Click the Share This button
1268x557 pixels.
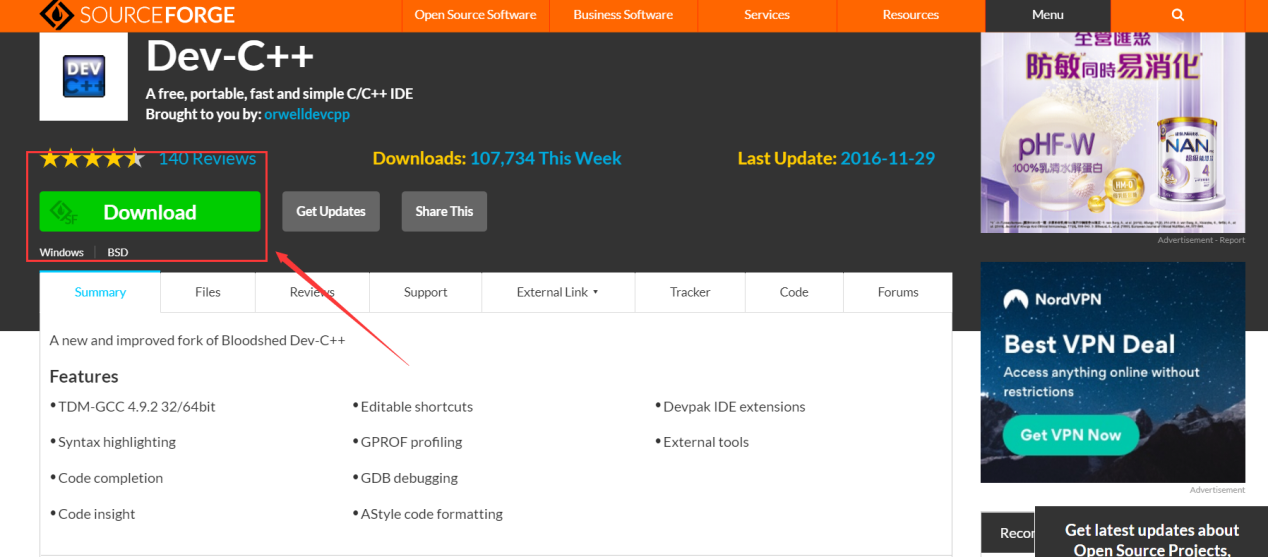pyautogui.click(x=444, y=212)
